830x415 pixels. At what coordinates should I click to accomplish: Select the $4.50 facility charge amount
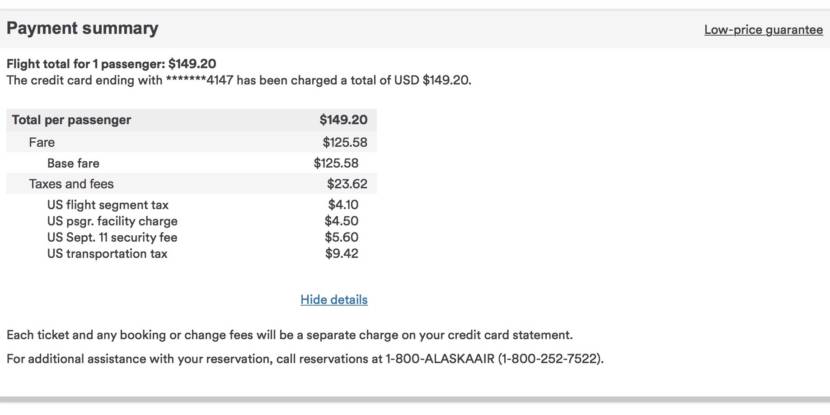tap(341, 221)
